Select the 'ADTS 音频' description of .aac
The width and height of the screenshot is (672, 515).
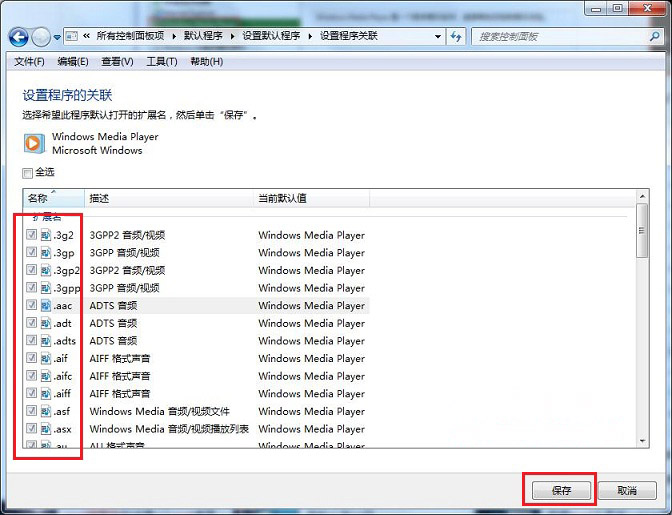(113, 305)
